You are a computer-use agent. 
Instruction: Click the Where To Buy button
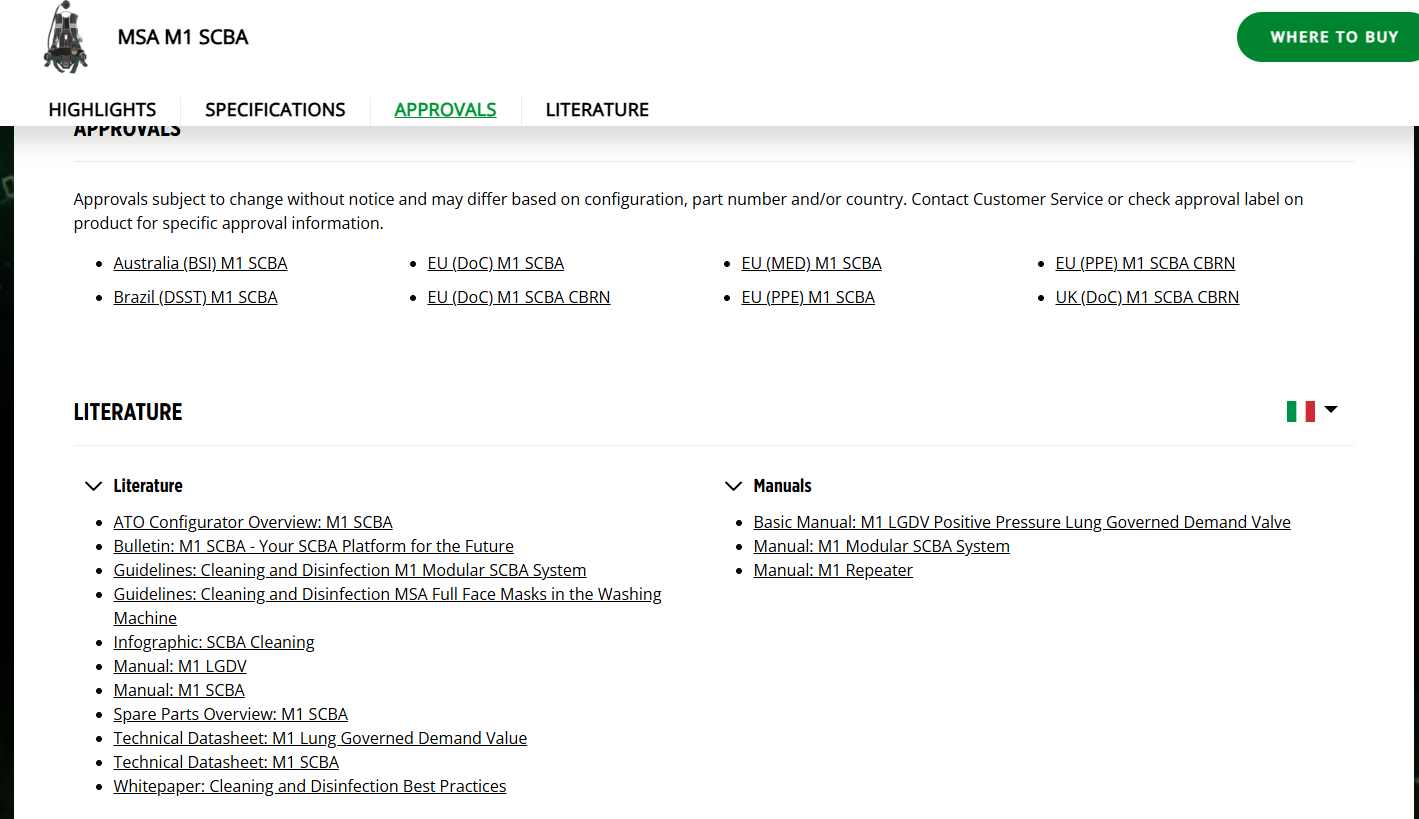point(1328,37)
